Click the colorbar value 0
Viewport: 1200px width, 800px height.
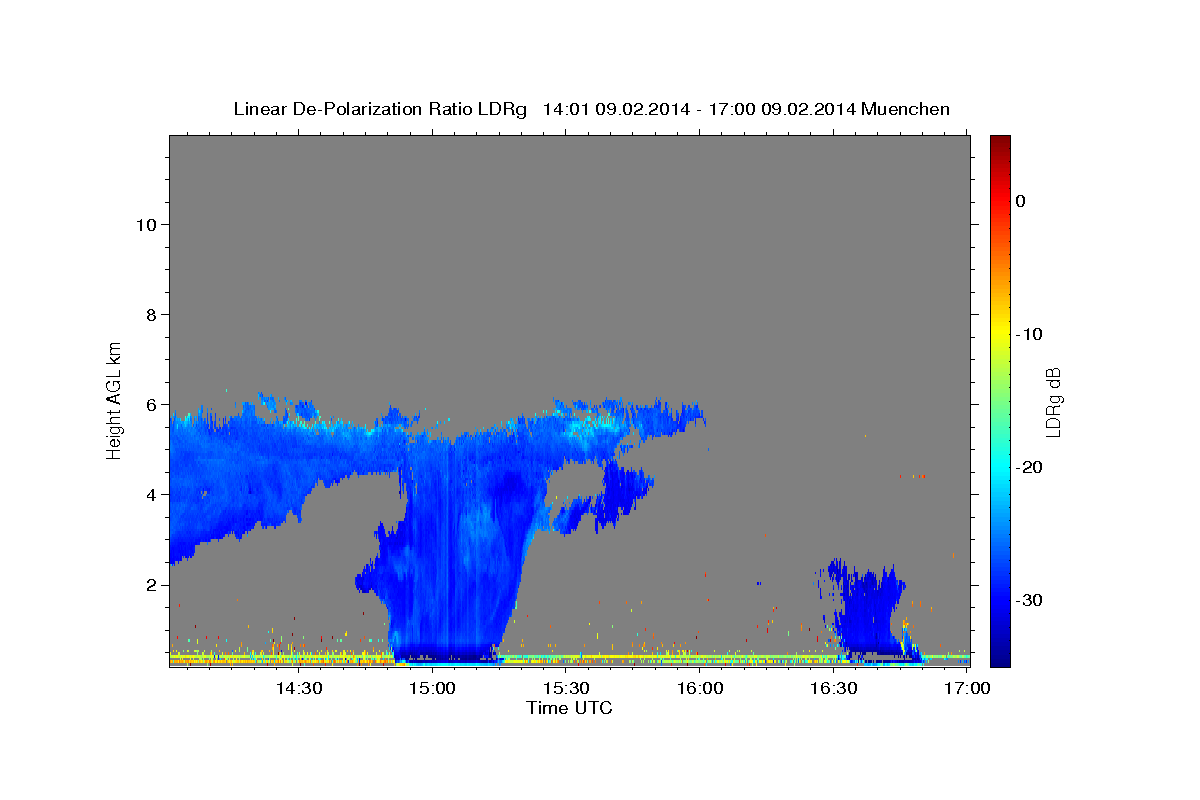click(x=1020, y=201)
